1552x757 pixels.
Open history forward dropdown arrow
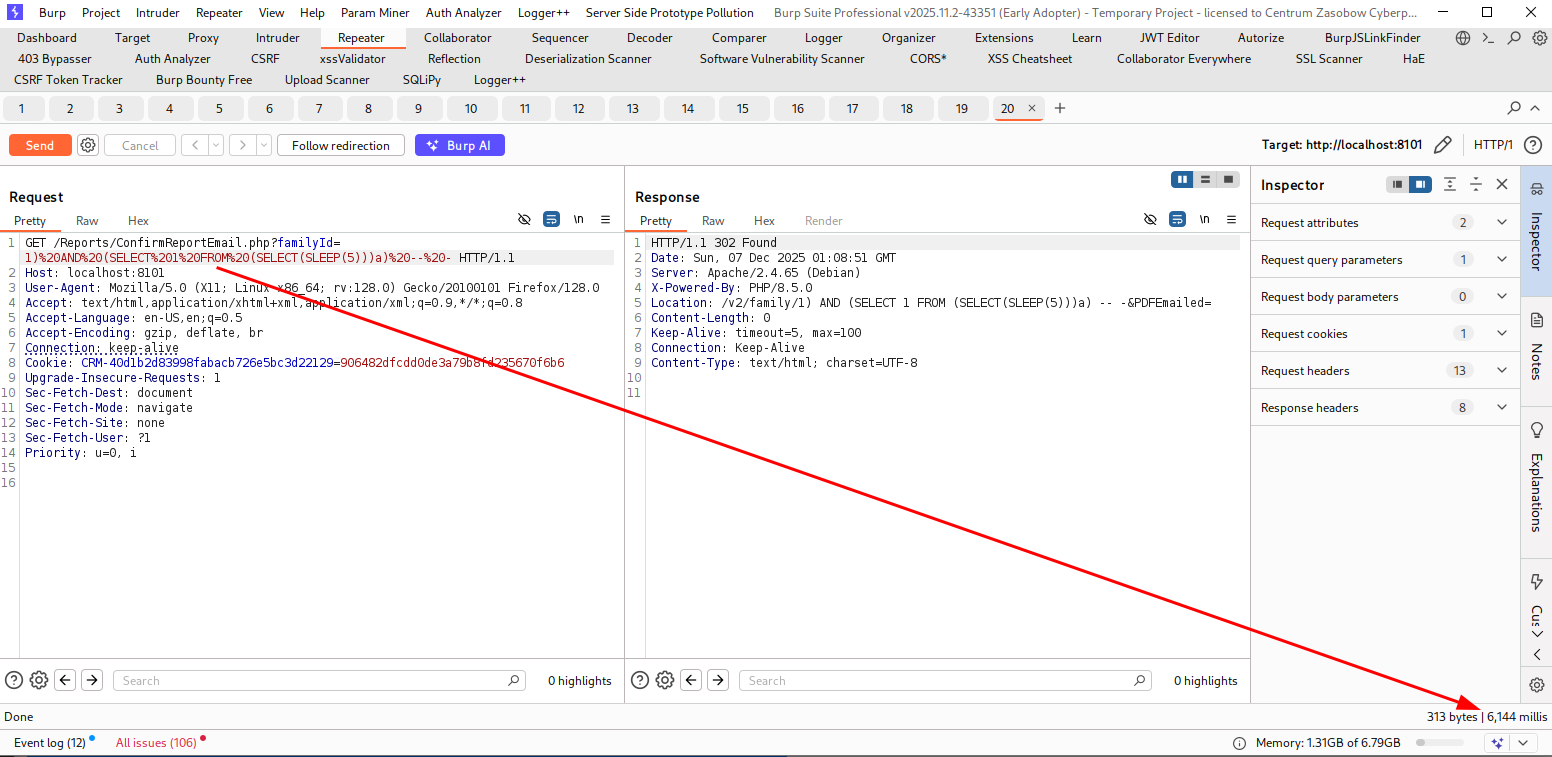[264, 145]
